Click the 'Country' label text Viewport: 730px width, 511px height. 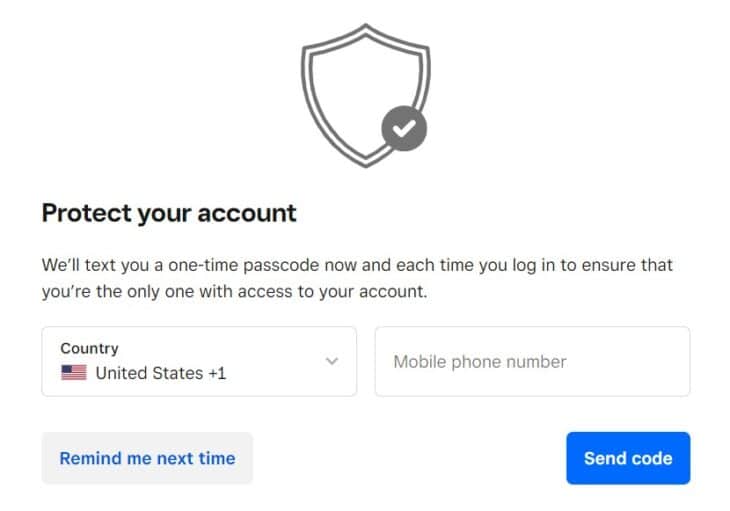89,348
